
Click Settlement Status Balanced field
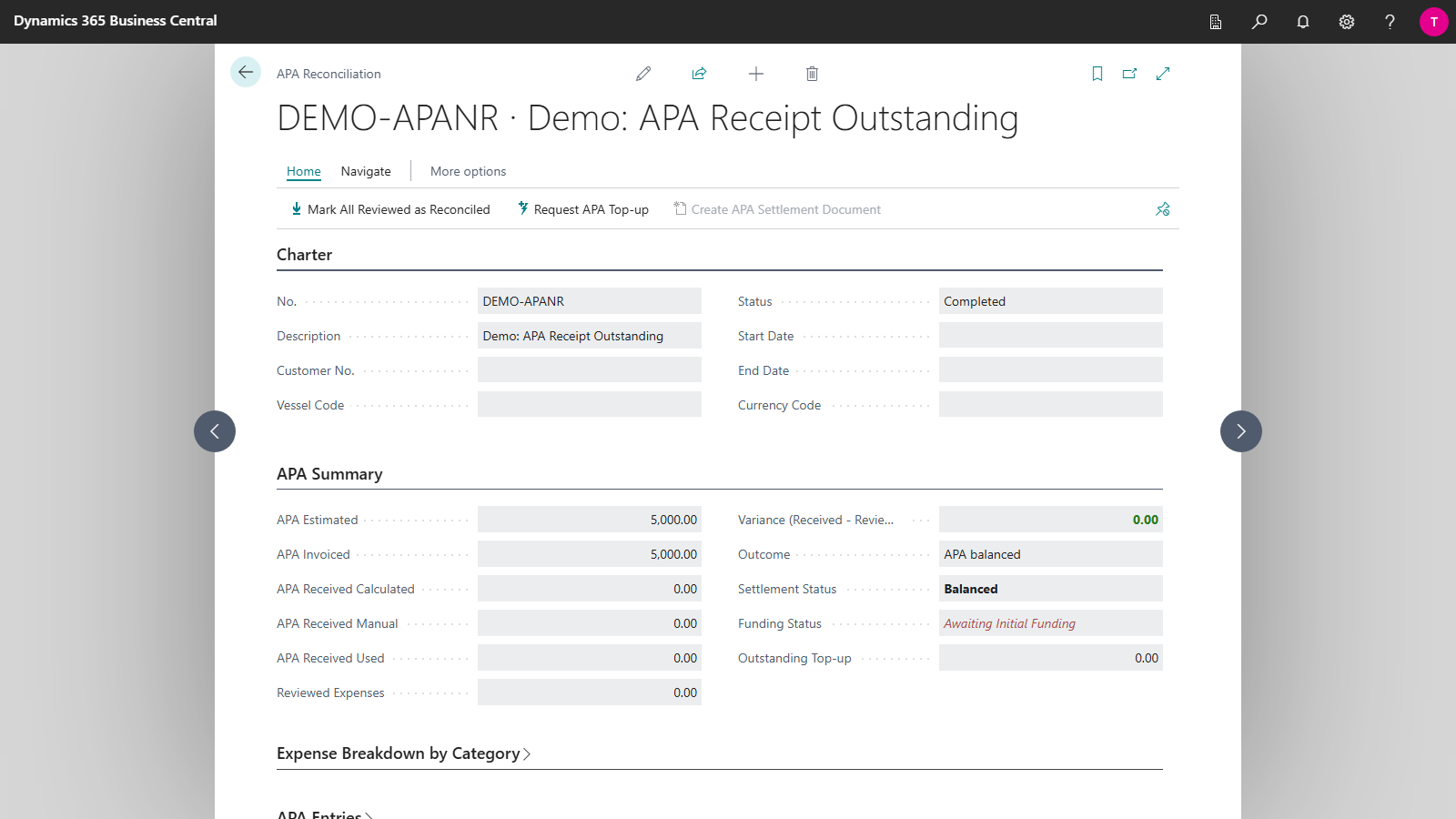coord(1051,589)
